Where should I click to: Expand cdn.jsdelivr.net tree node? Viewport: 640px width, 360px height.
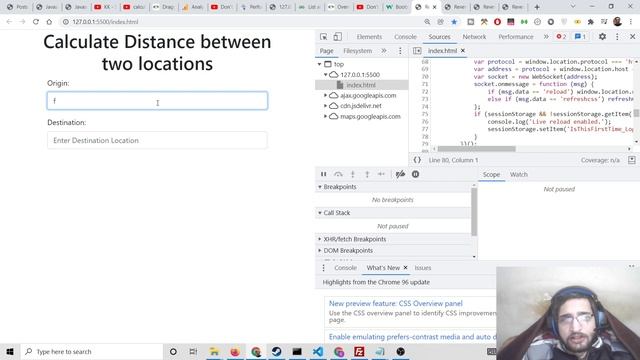(x=326, y=106)
